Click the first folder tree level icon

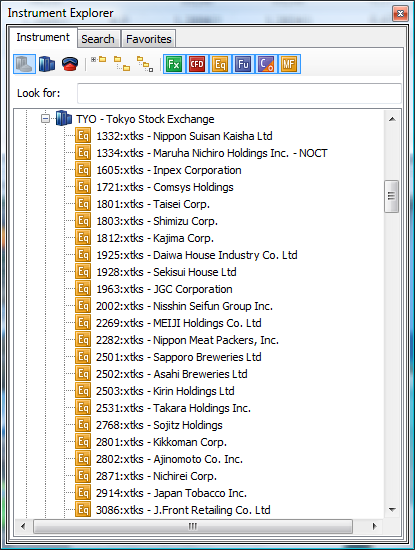pyautogui.click(x=99, y=60)
